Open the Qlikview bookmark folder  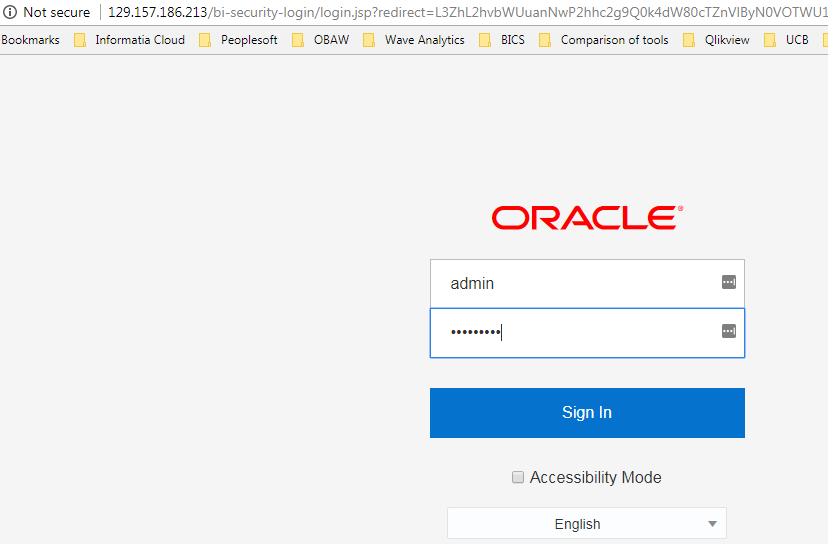click(x=716, y=40)
